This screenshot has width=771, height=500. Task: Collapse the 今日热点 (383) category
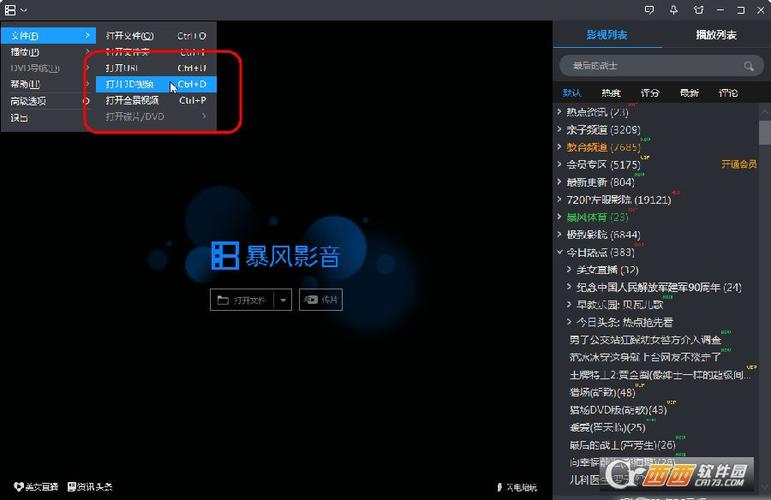[560, 252]
